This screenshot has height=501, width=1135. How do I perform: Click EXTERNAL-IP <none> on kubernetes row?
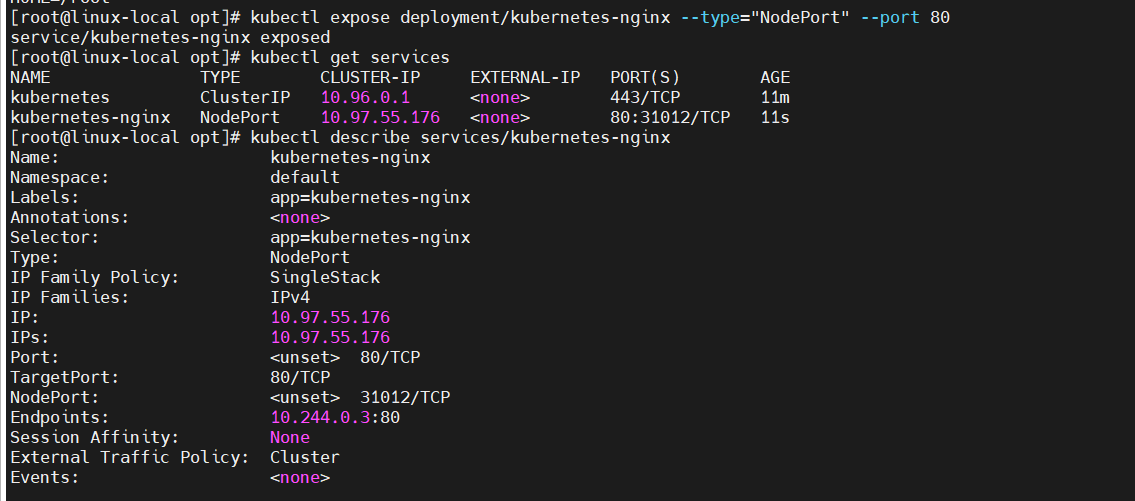(500, 98)
